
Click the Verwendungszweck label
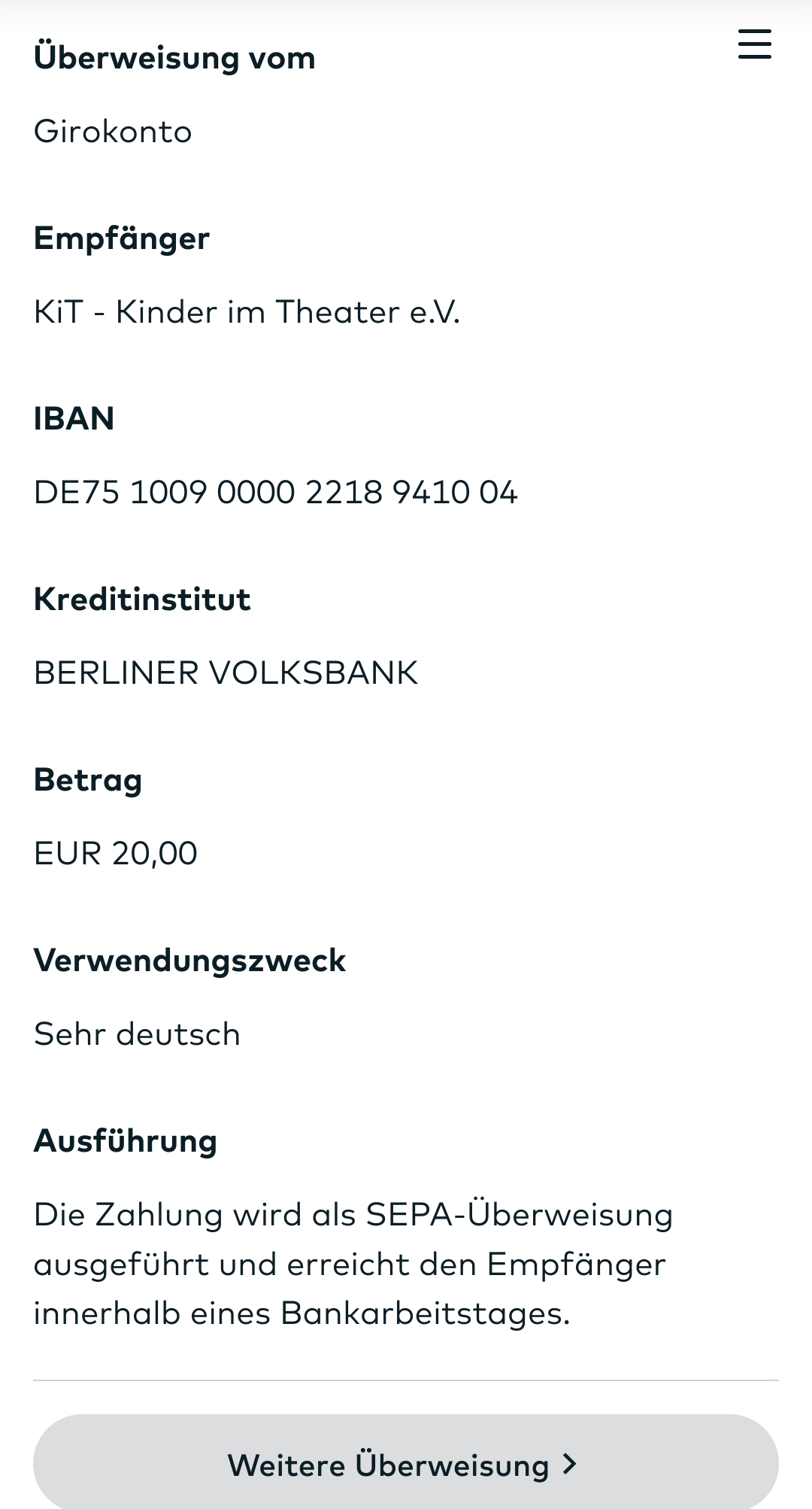click(189, 961)
